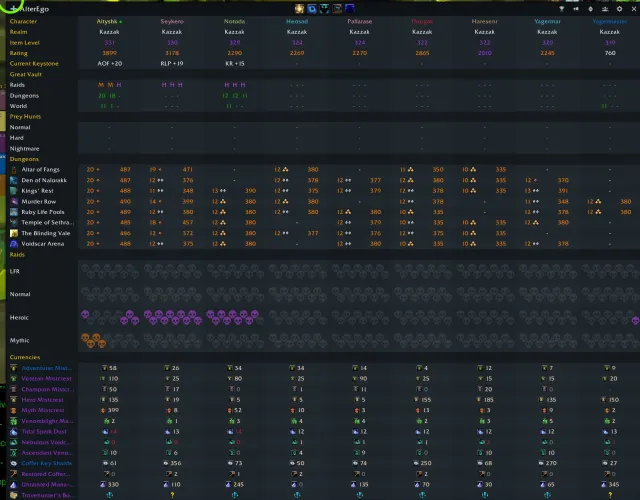Click the Den of Nalorakk dungeon icon
Viewport: 640px width, 500px height.
(14, 180)
